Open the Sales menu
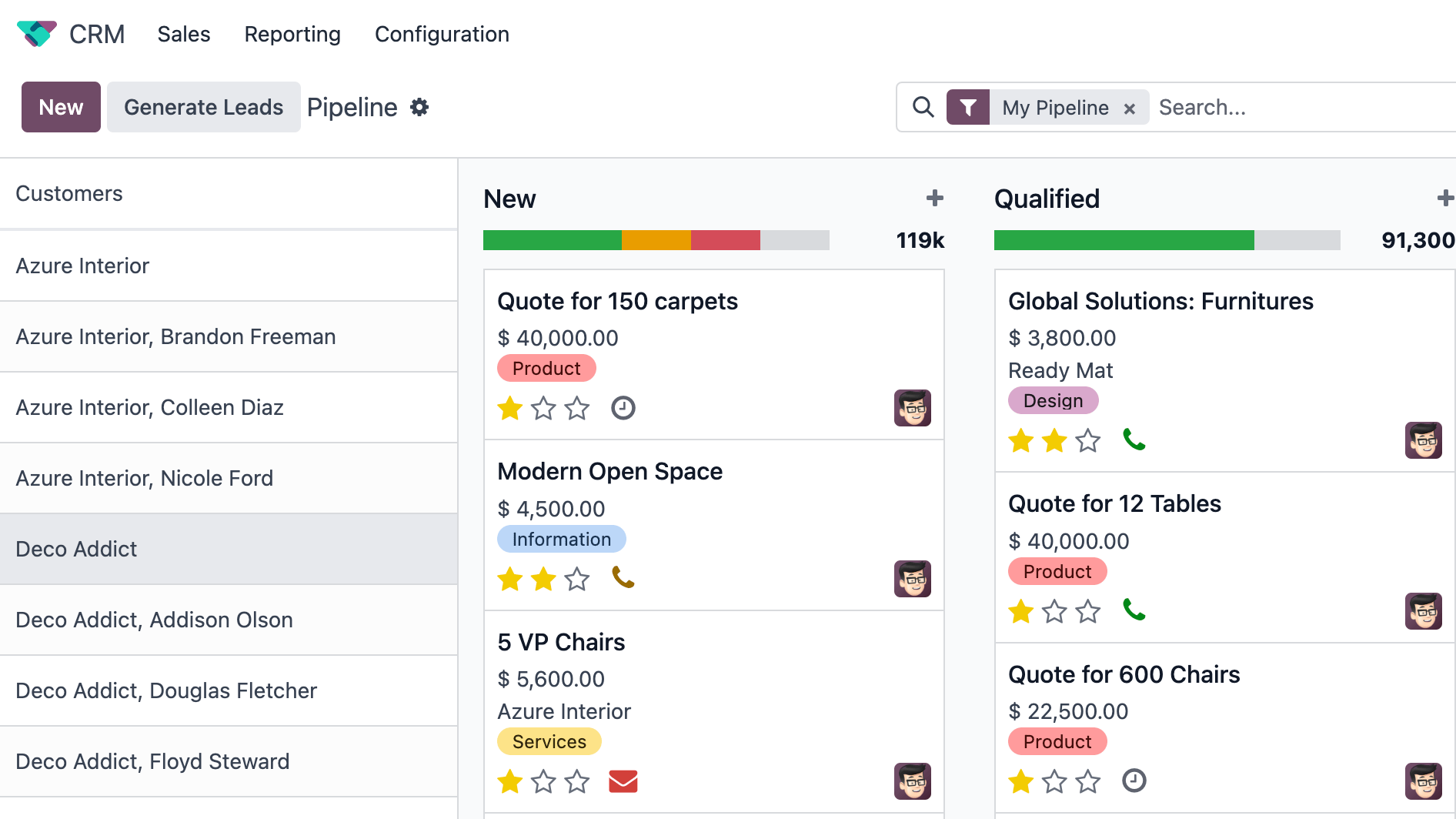1456x819 pixels. (x=184, y=34)
